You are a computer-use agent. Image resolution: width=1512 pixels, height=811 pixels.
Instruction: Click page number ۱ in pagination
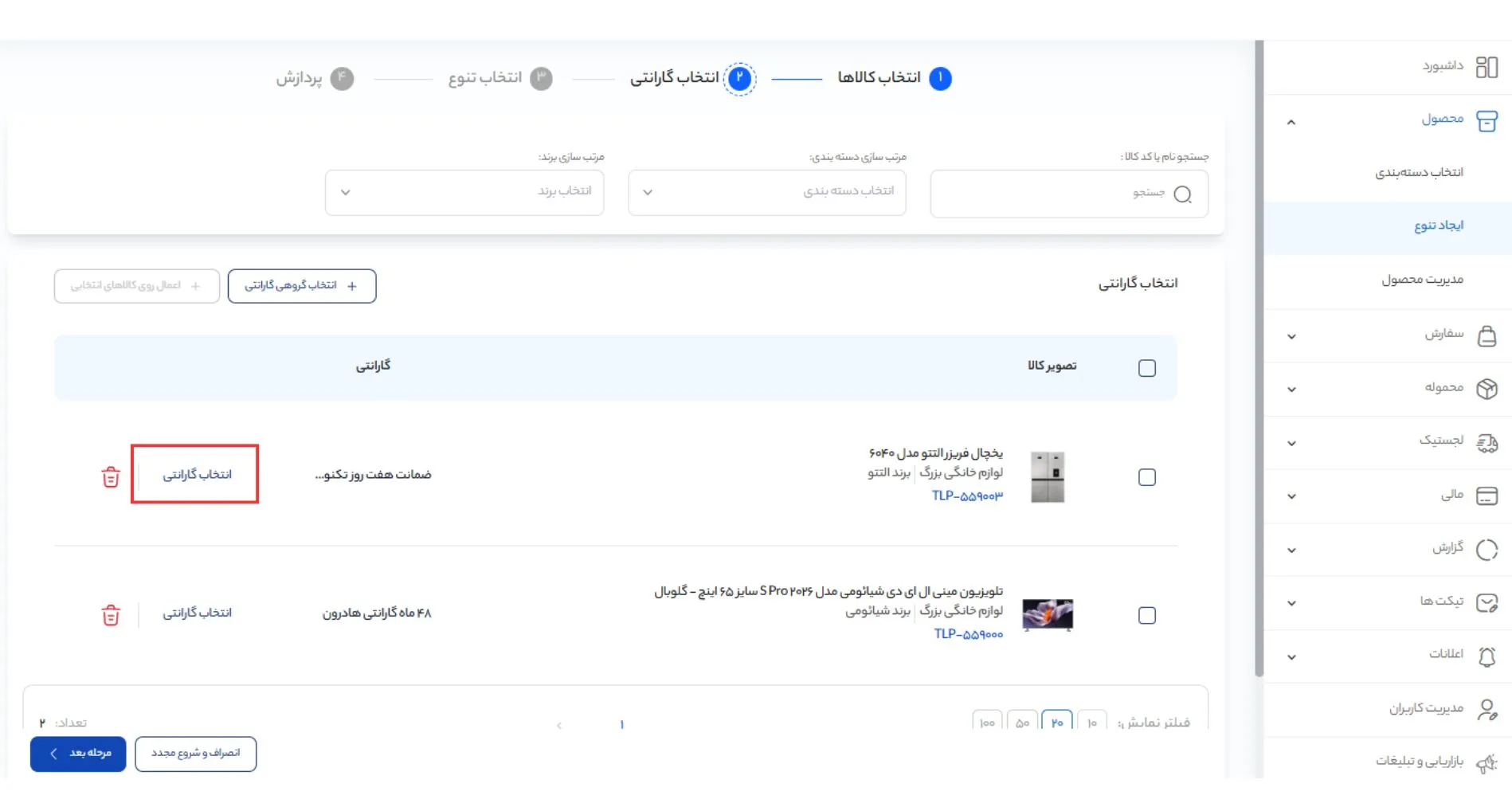[622, 724]
